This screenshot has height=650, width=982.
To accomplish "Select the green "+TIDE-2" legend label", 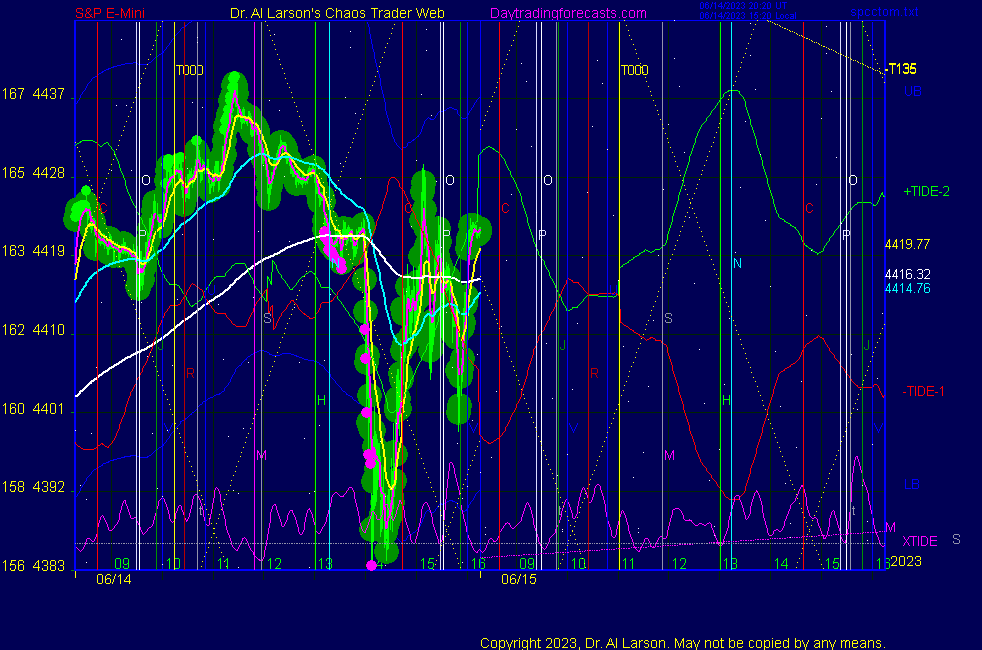I will click(926, 192).
